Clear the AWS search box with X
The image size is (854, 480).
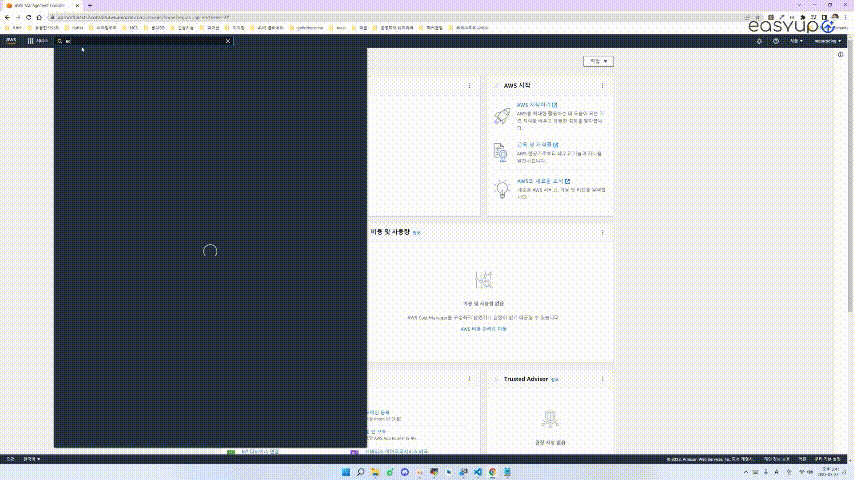pyautogui.click(x=228, y=41)
